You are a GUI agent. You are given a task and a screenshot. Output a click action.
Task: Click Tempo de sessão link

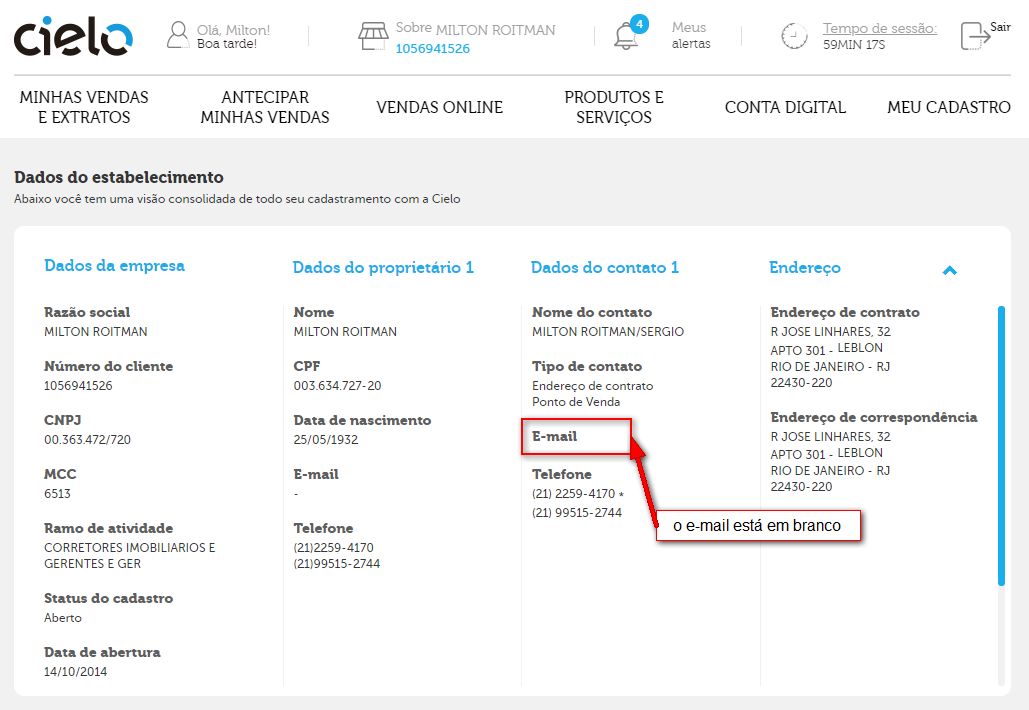pyautogui.click(x=880, y=28)
